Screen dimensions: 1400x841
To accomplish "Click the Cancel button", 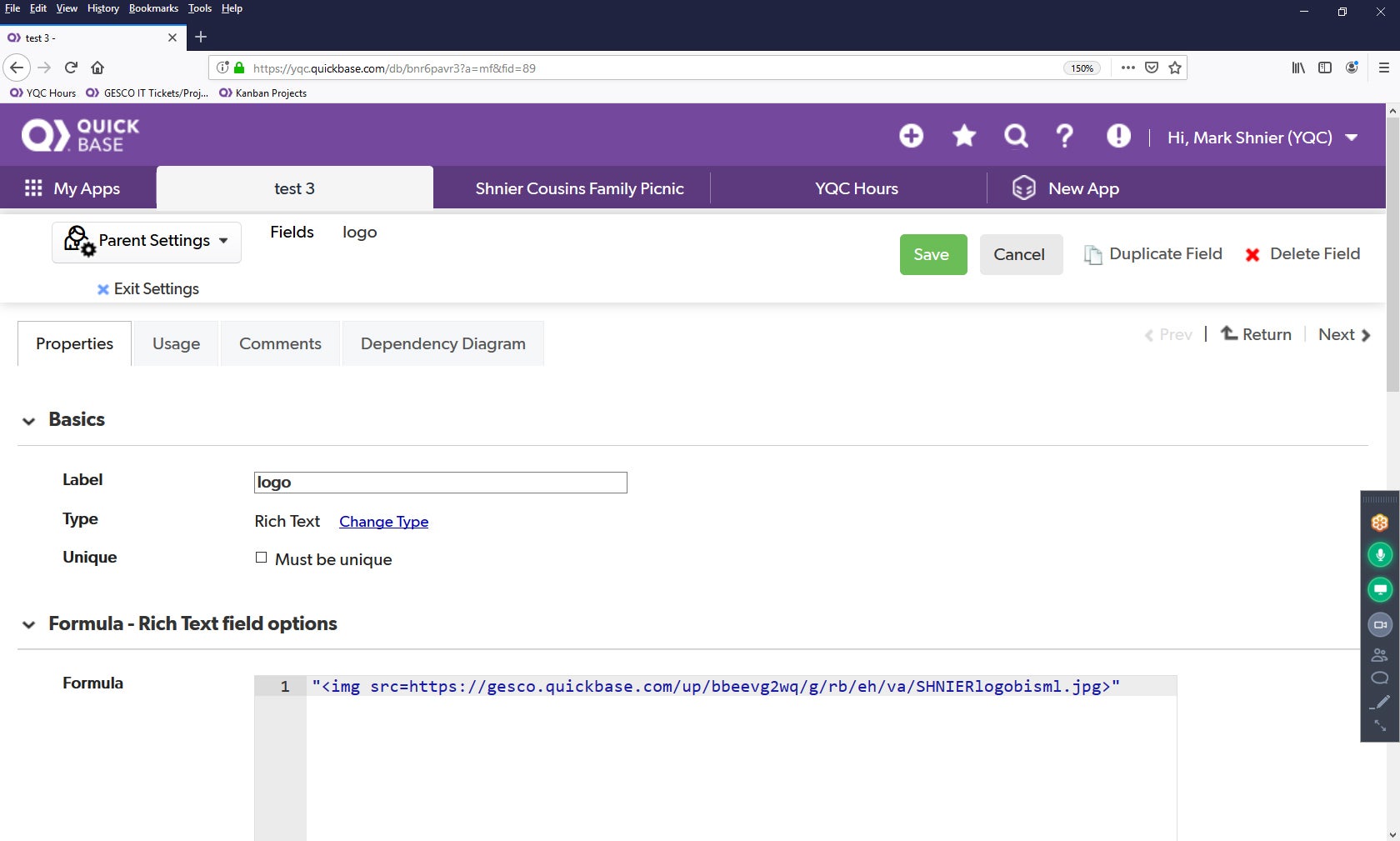I will (x=1021, y=254).
